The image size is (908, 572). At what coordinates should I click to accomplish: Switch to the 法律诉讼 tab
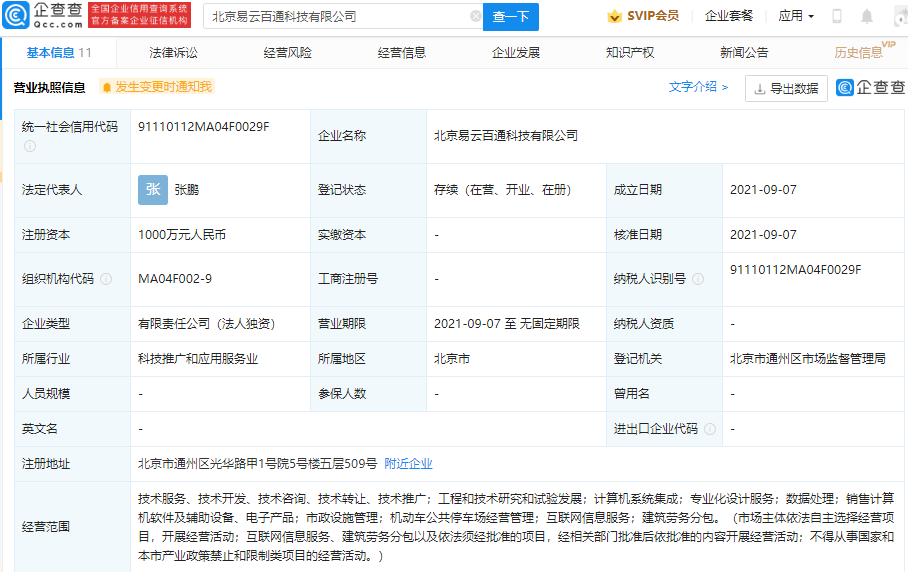coord(174,53)
